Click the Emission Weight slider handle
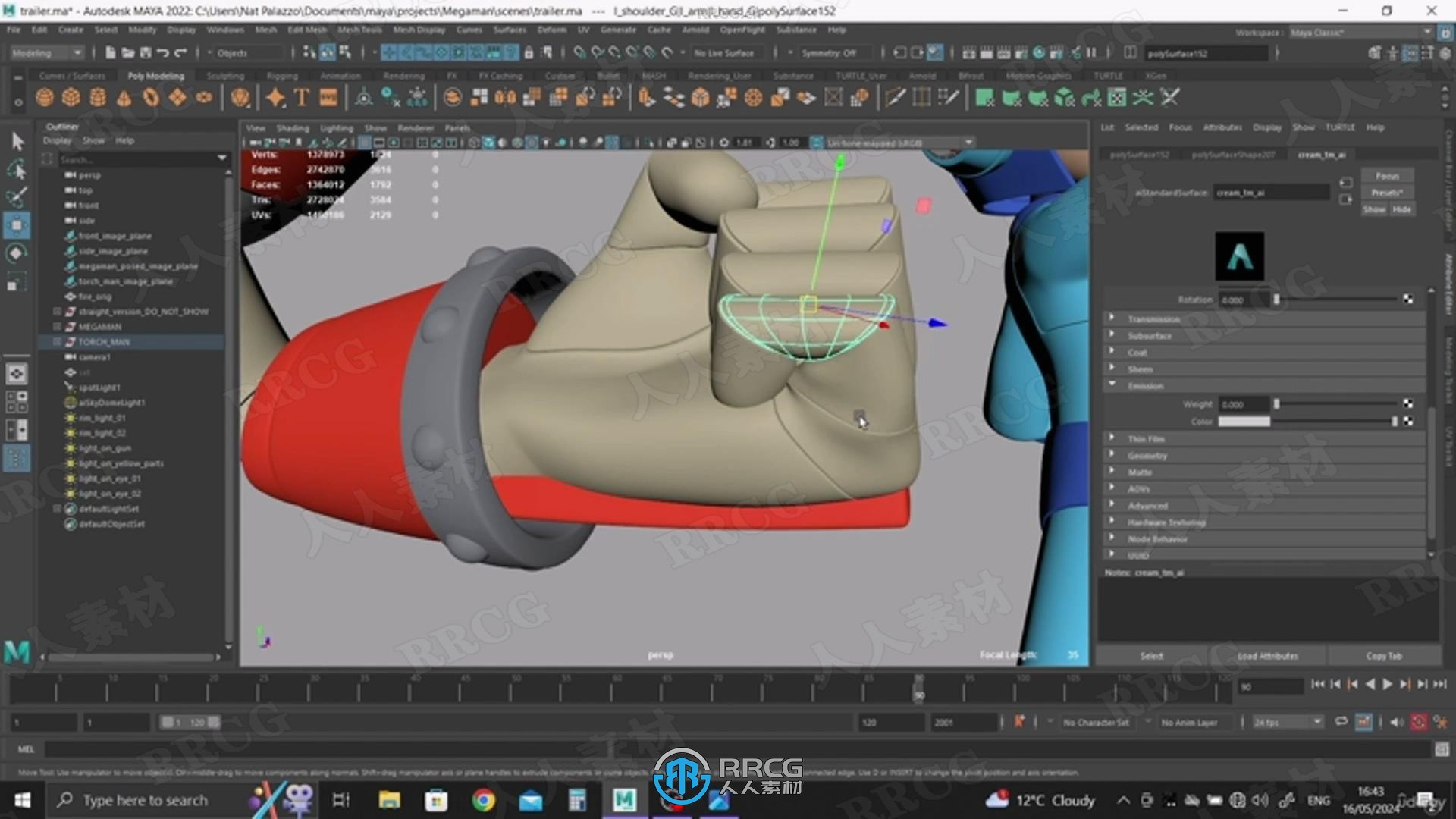Screen dimensions: 1456x819 (x=1276, y=404)
